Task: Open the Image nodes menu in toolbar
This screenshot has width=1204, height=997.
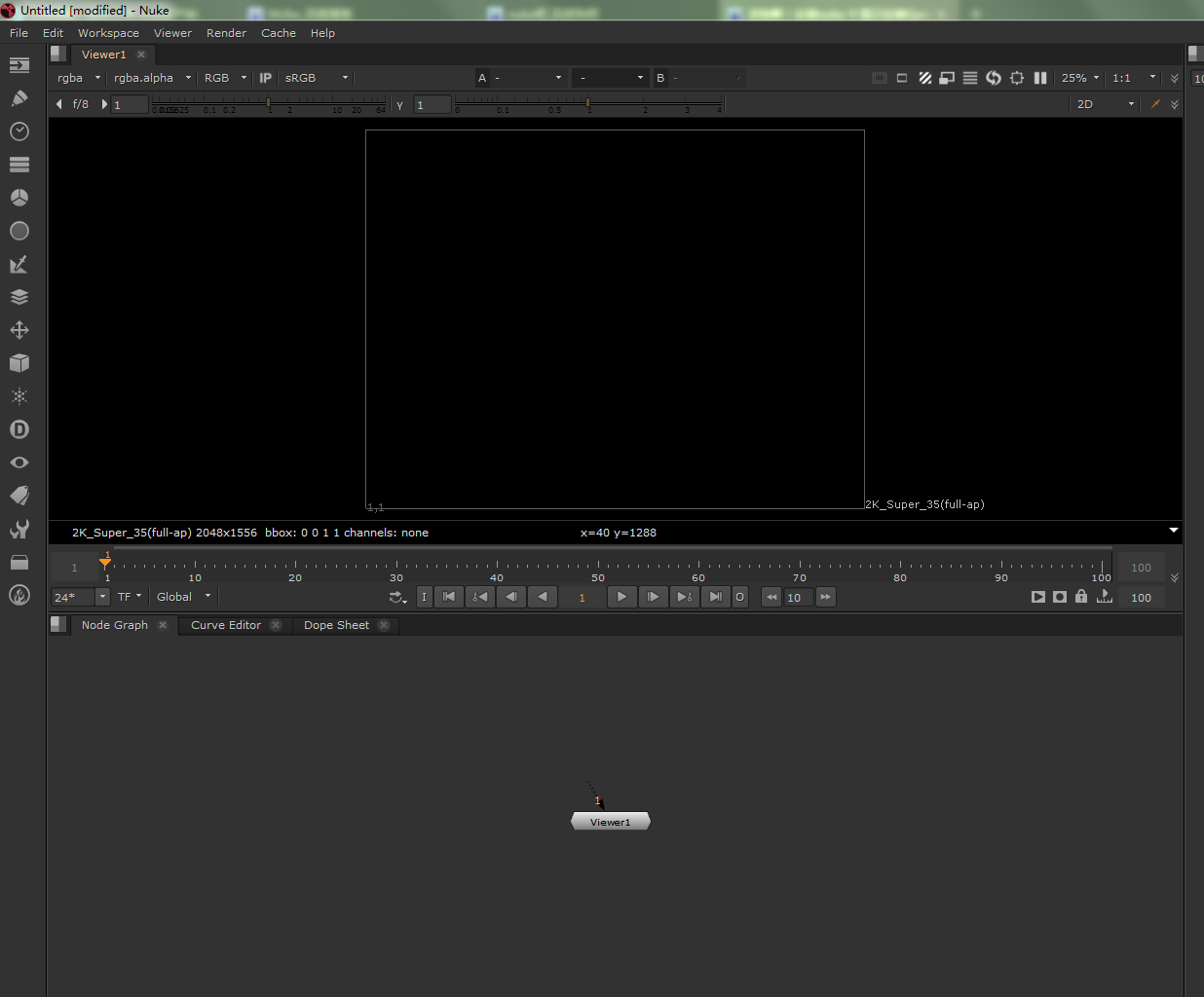Action: point(19,65)
